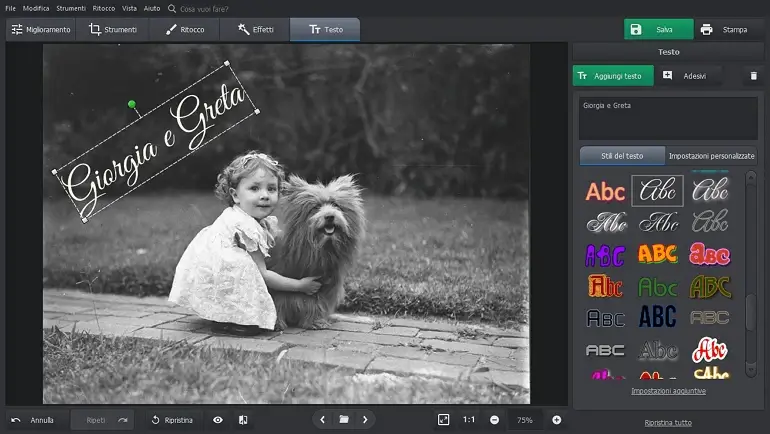Click the Stampa print button

point(726,29)
